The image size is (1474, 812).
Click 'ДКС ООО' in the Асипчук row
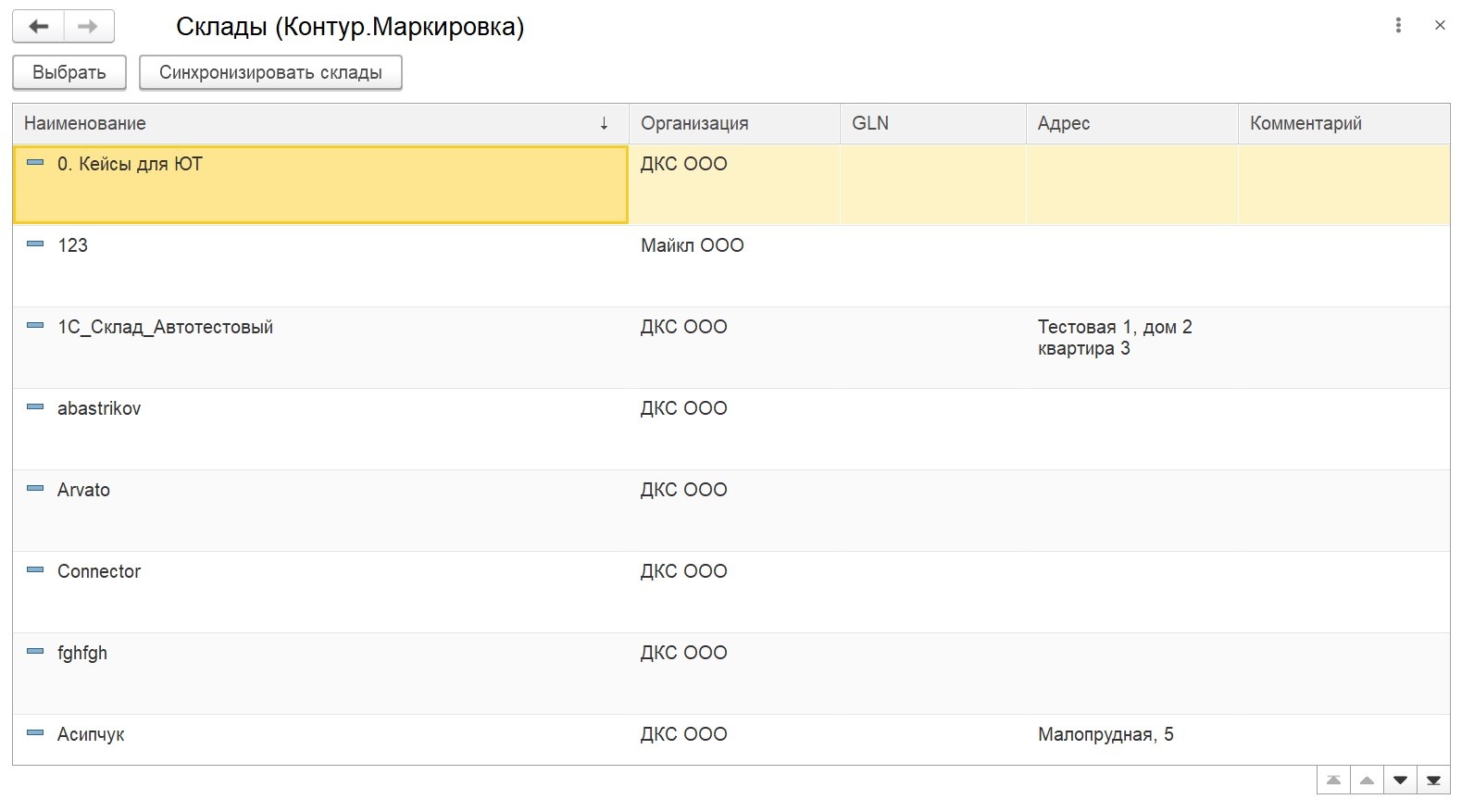tap(684, 734)
